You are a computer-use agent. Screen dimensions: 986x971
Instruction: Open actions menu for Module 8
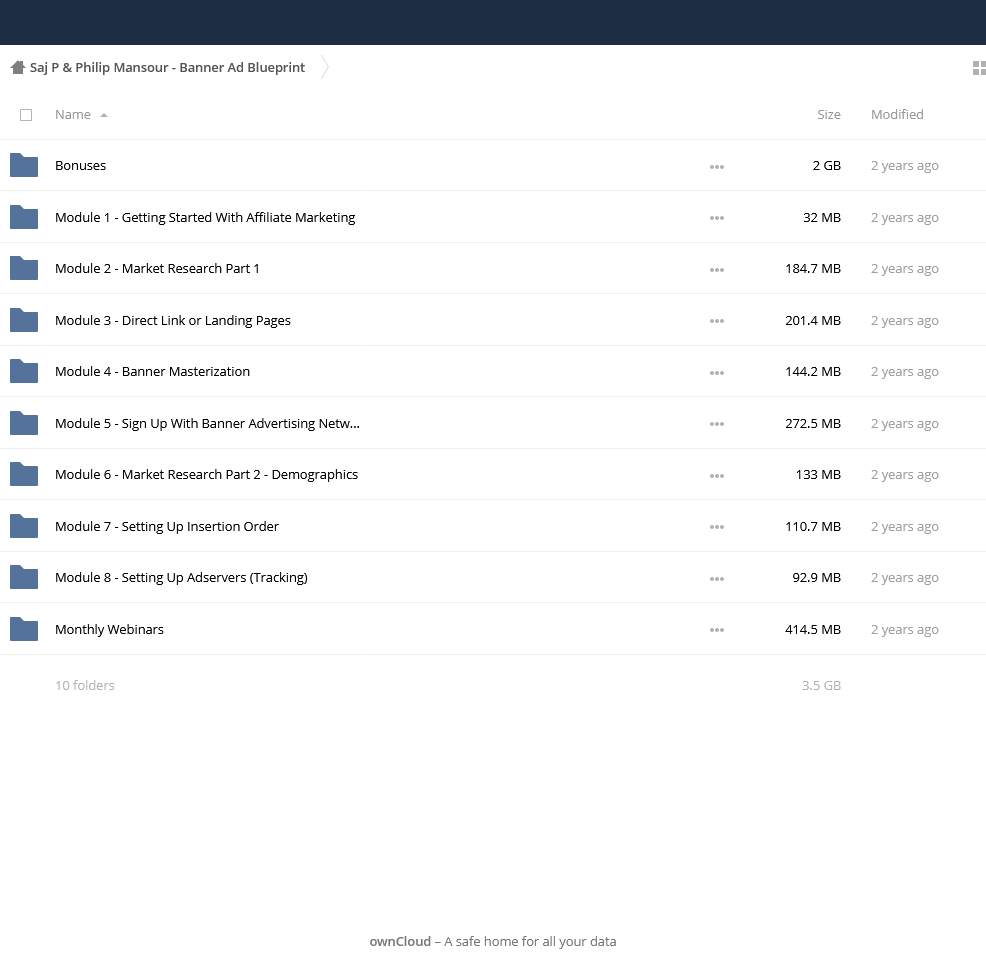717,579
